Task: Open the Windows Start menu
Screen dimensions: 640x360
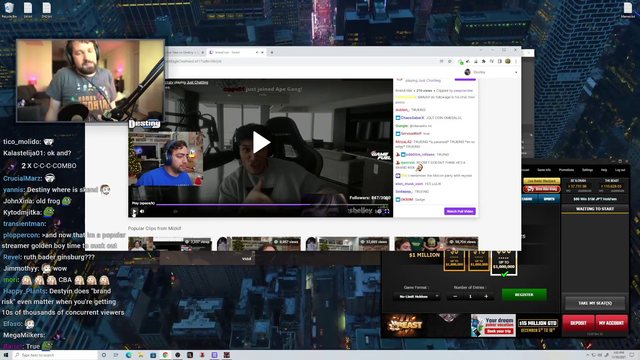Action: tap(6, 355)
